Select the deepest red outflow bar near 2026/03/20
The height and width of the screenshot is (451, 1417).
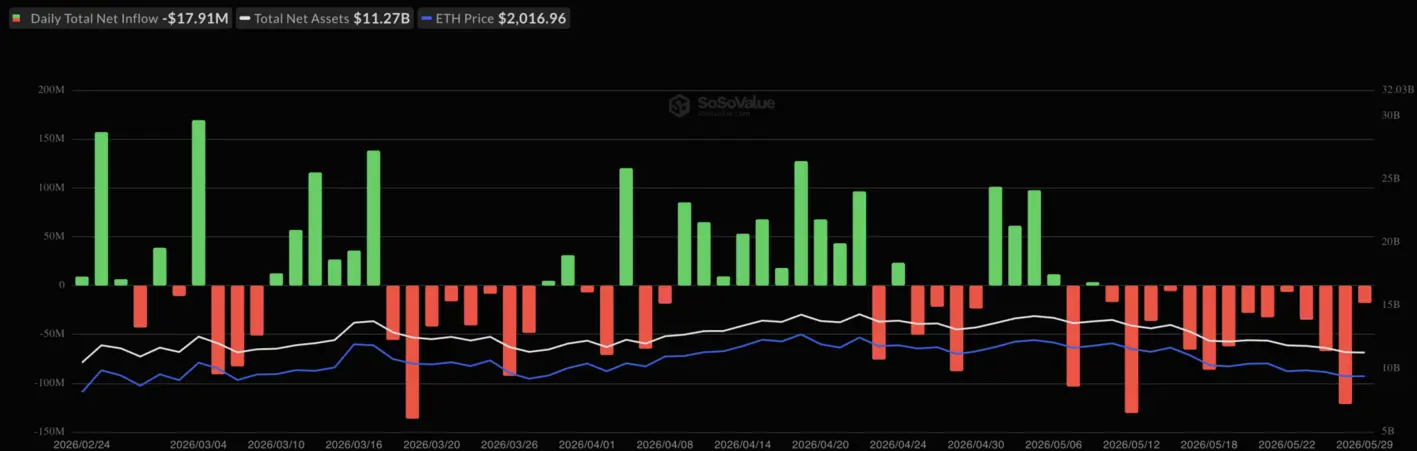412,352
